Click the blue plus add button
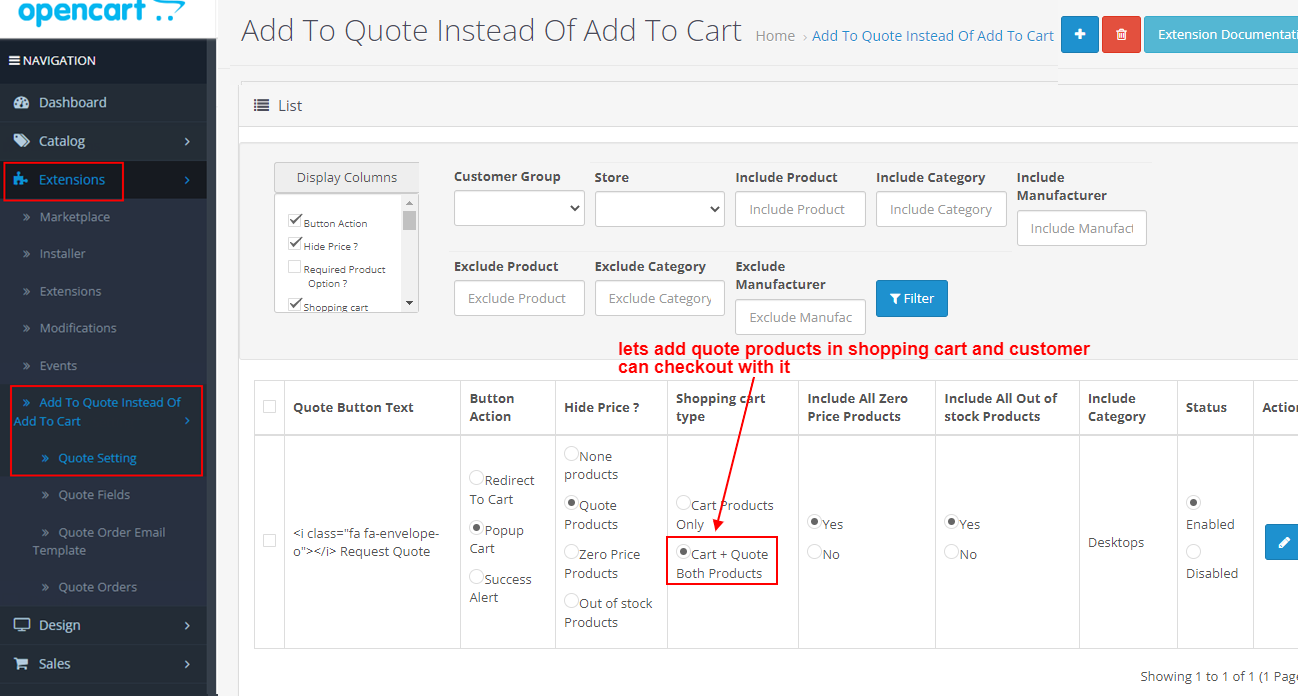This screenshot has height=696, width=1298. (x=1079, y=35)
